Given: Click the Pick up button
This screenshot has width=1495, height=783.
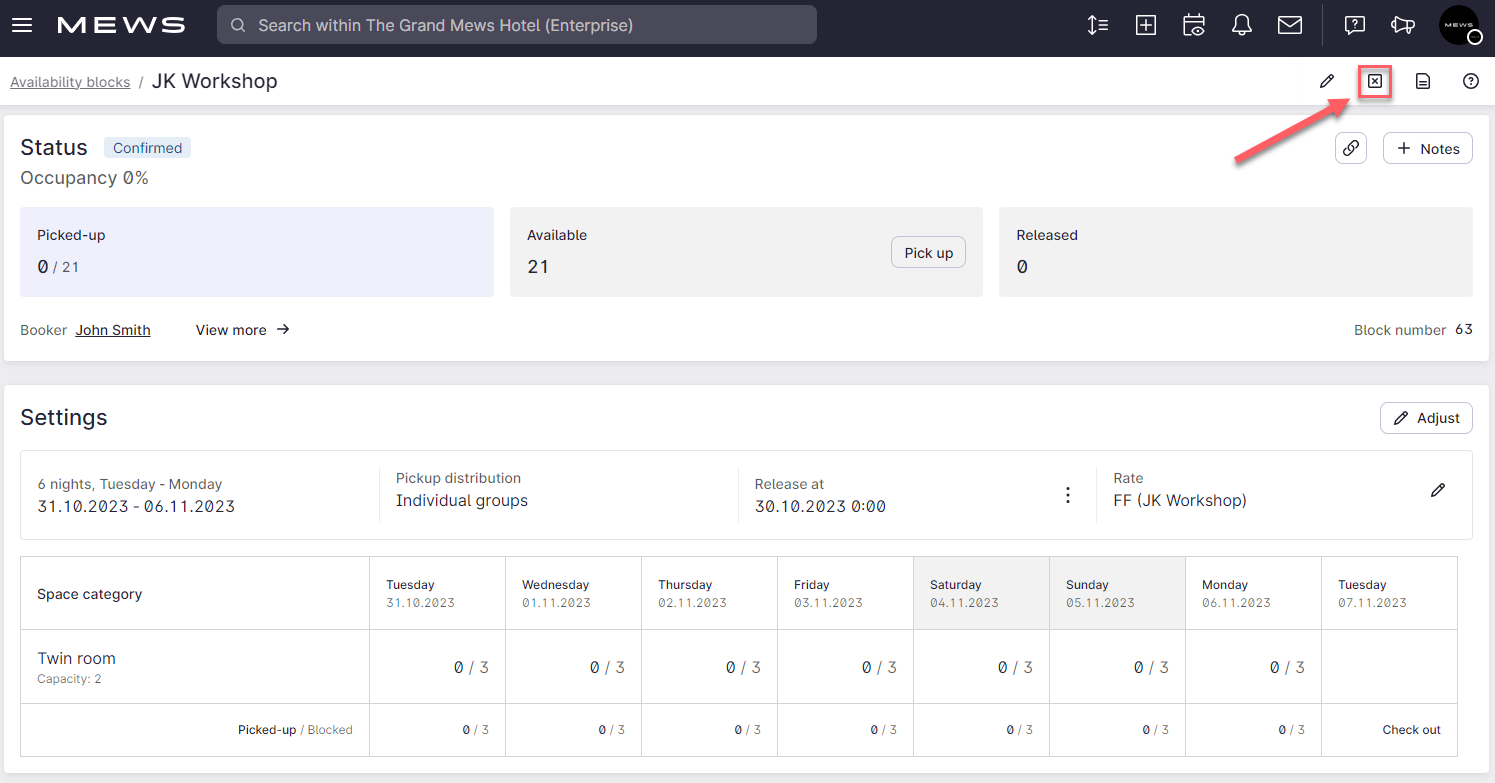Looking at the screenshot, I should click(928, 253).
